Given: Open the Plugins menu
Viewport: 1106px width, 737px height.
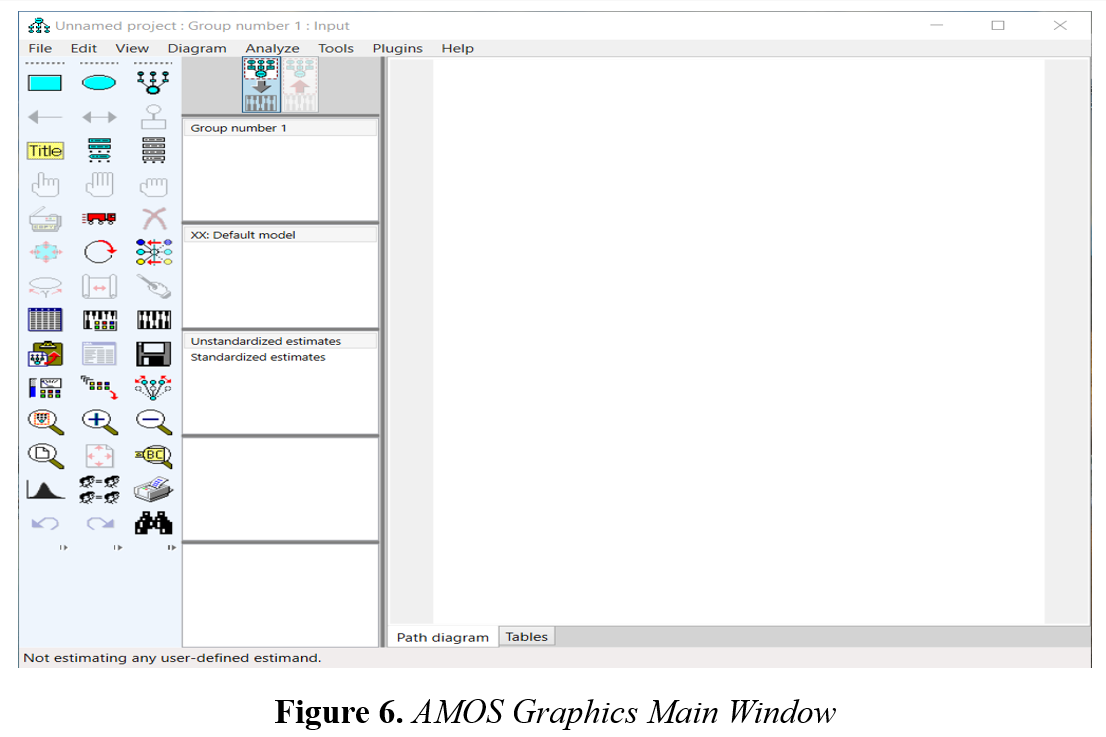Looking at the screenshot, I should 397,48.
